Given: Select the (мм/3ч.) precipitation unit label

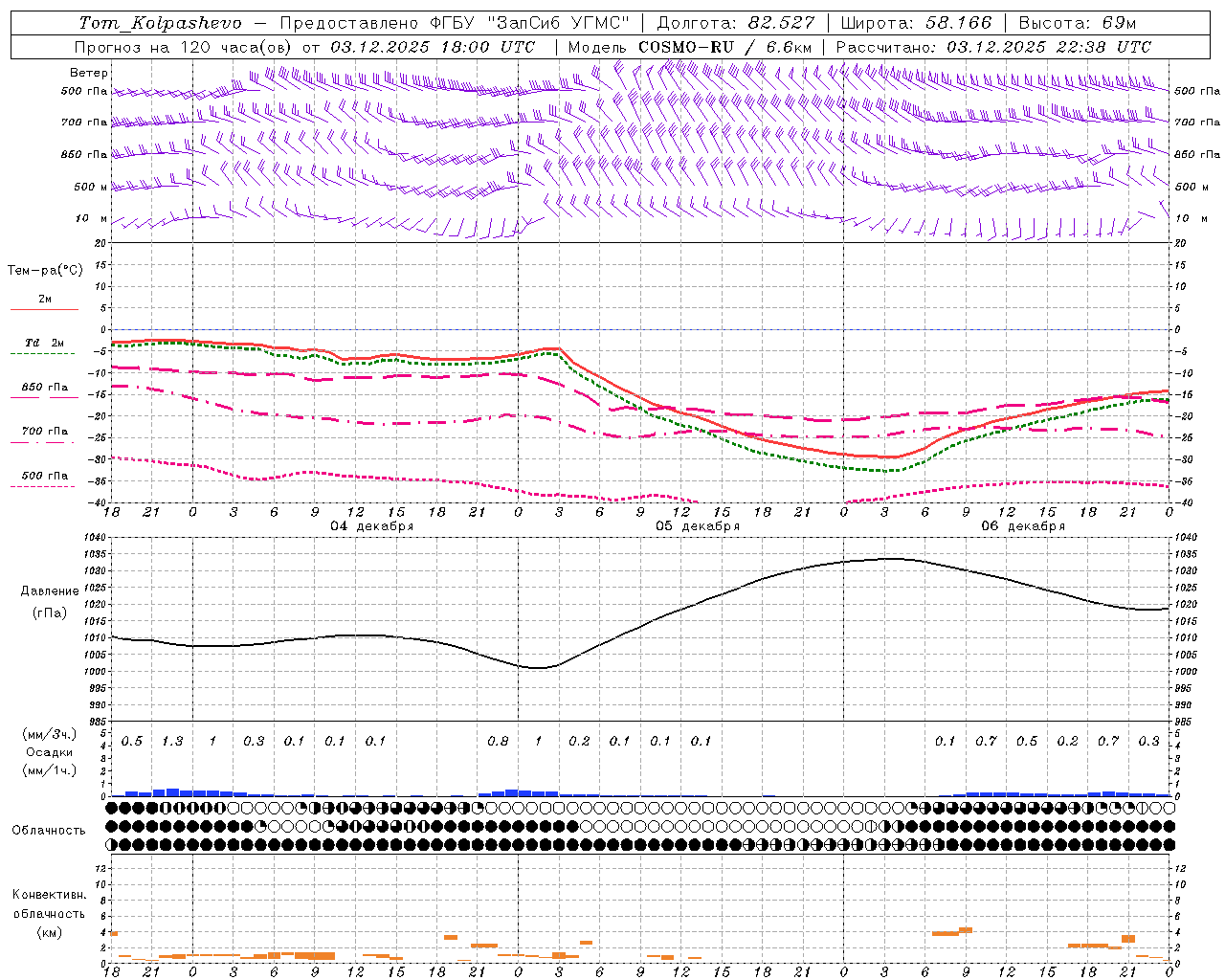Looking at the screenshot, I should (48, 734).
